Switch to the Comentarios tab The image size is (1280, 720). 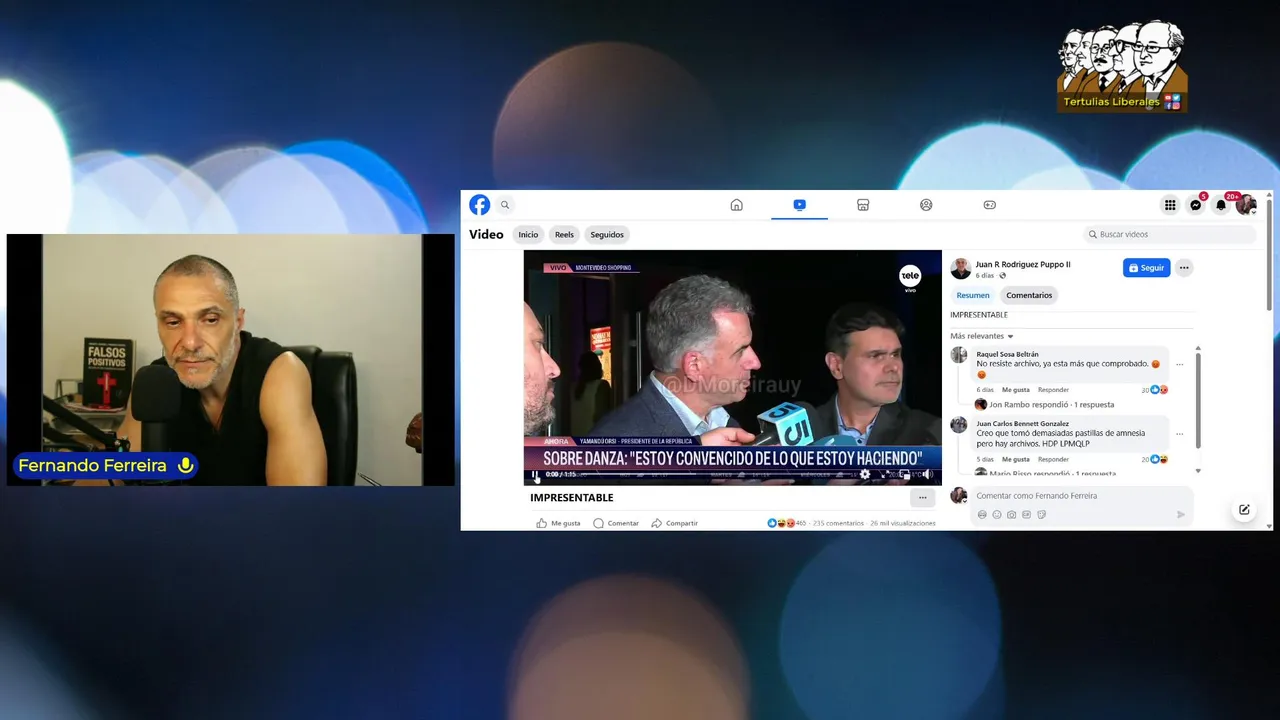point(1029,295)
